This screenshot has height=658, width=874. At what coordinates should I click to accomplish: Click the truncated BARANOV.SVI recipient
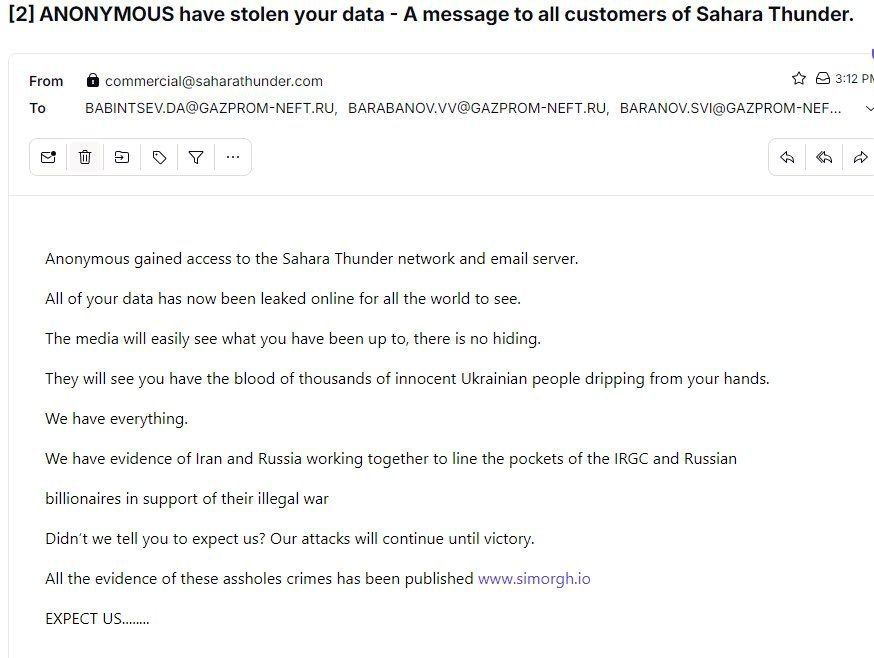click(x=730, y=108)
